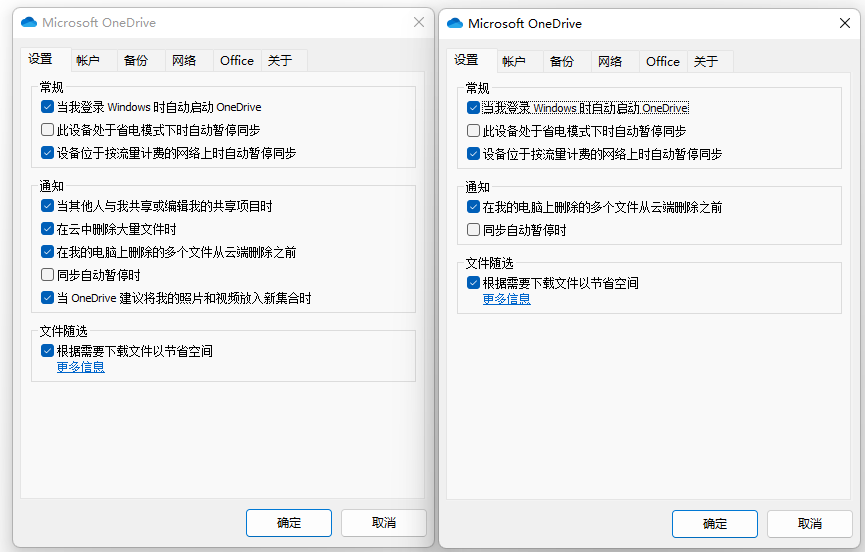865x552 pixels.
Task: Click 取消 button in left window
Action: [x=384, y=523]
